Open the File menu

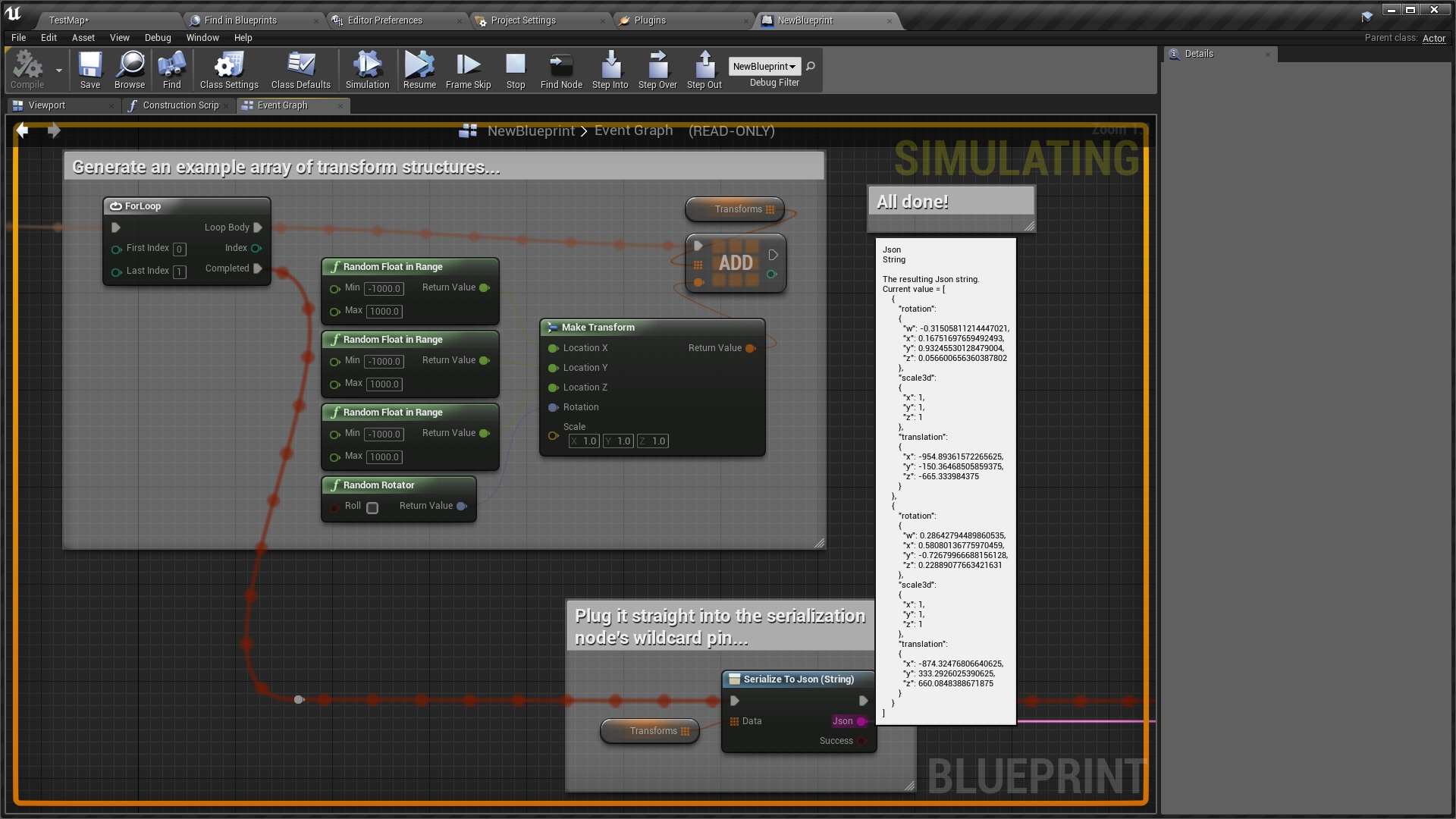(19, 38)
